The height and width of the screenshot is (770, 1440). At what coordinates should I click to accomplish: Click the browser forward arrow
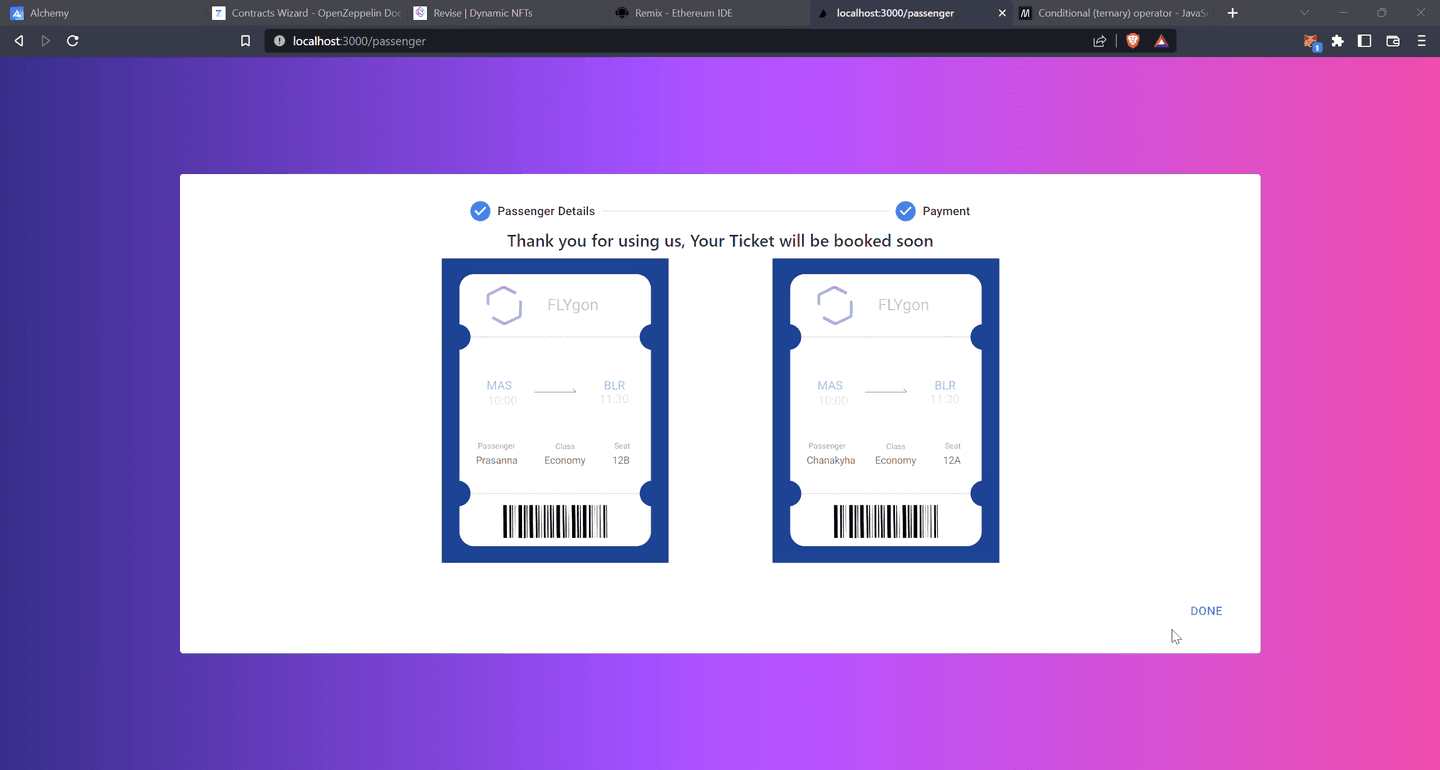pyautogui.click(x=45, y=41)
